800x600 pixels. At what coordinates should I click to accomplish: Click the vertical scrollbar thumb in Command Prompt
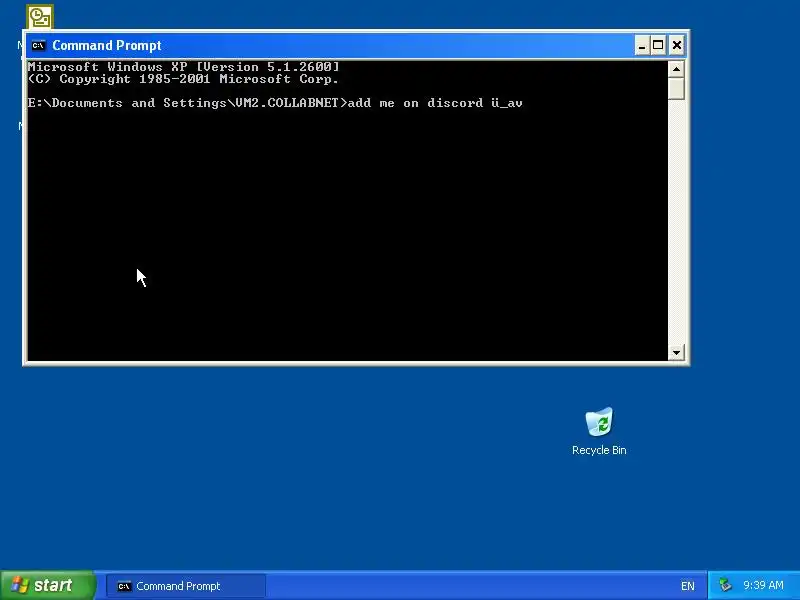pyautogui.click(x=676, y=89)
